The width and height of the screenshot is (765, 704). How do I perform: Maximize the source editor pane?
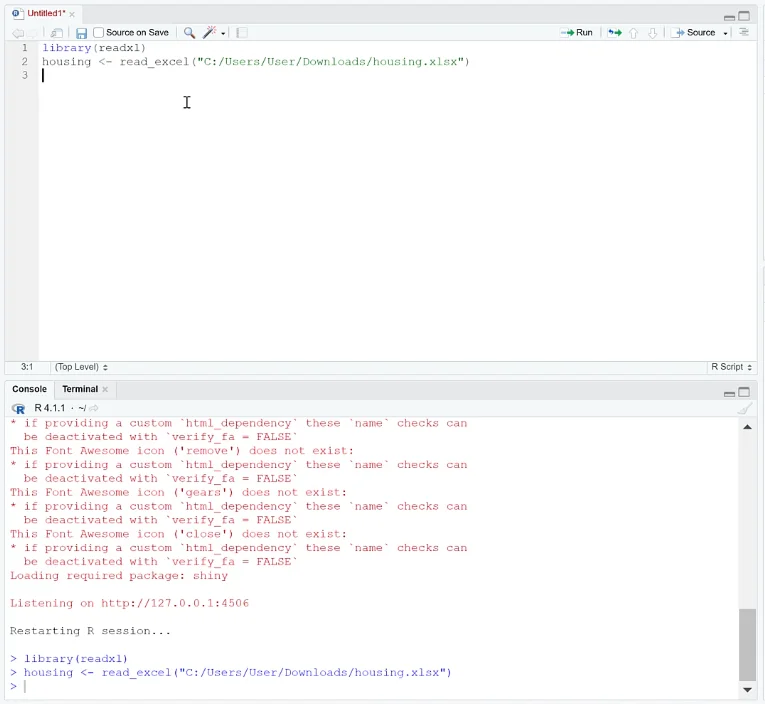[x=744, y=16]
